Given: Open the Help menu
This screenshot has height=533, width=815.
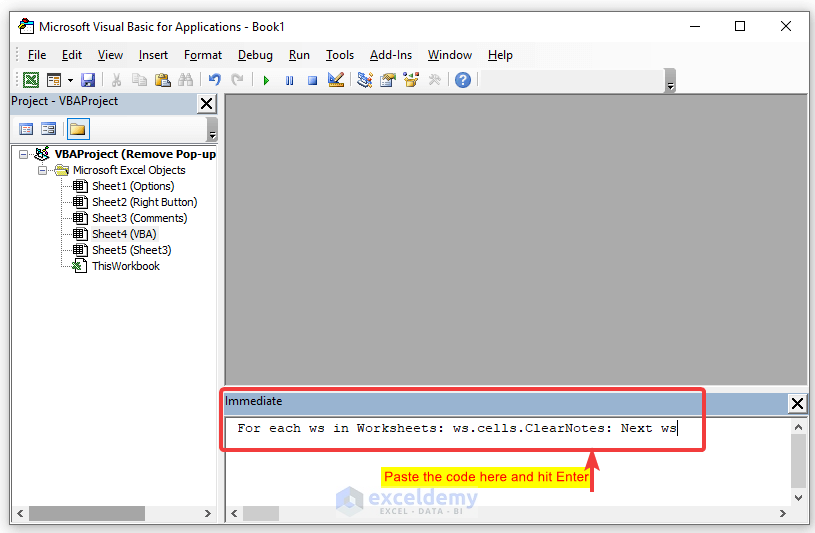Looking at the screenshot, I should (x=500, y=55).
